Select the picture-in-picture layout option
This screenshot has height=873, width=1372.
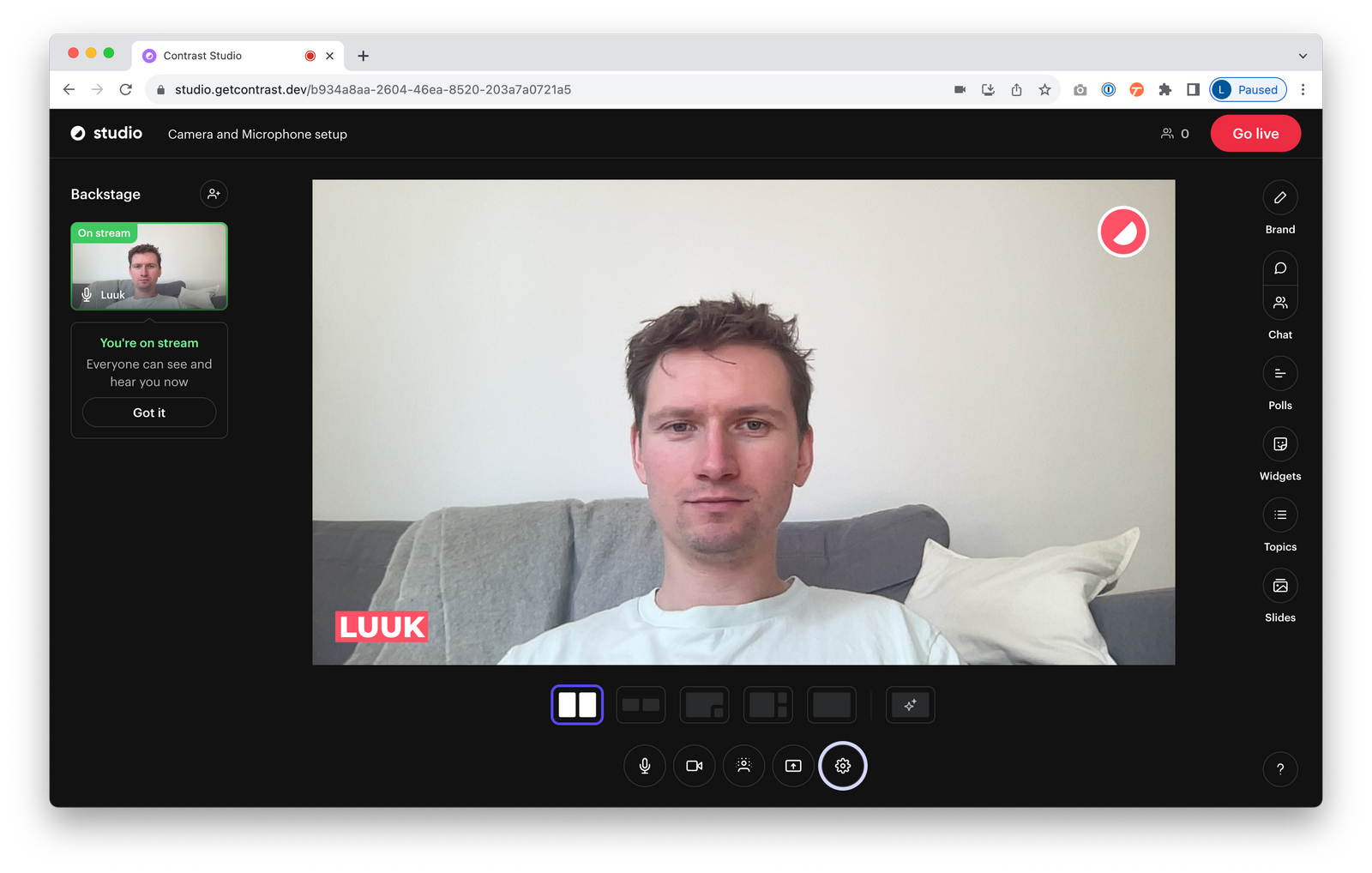pos(704,704)
